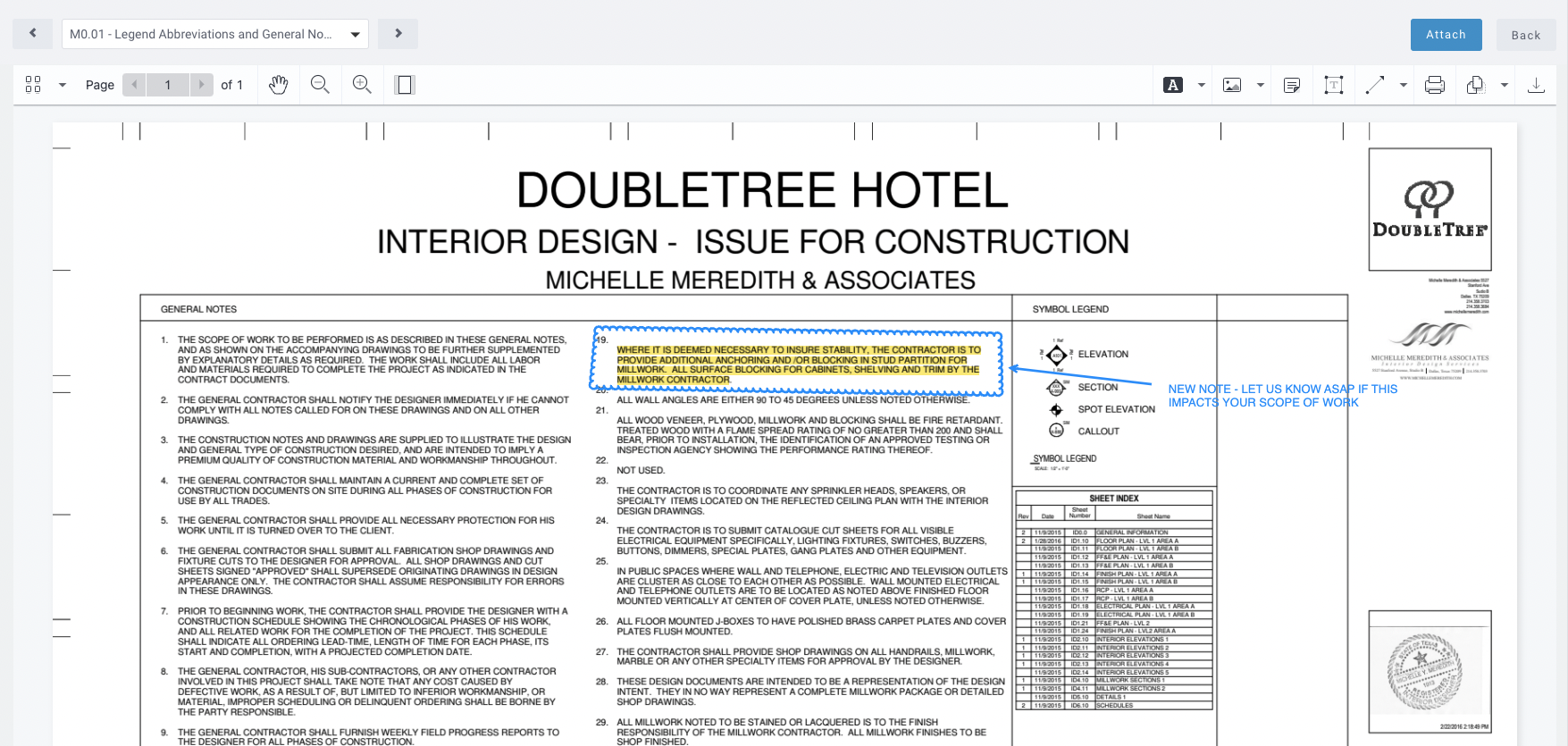Toggle the thumbnail grid panel
This screenshot has width=1568, height=746.
pyautogui.click(x=33, y=85)
